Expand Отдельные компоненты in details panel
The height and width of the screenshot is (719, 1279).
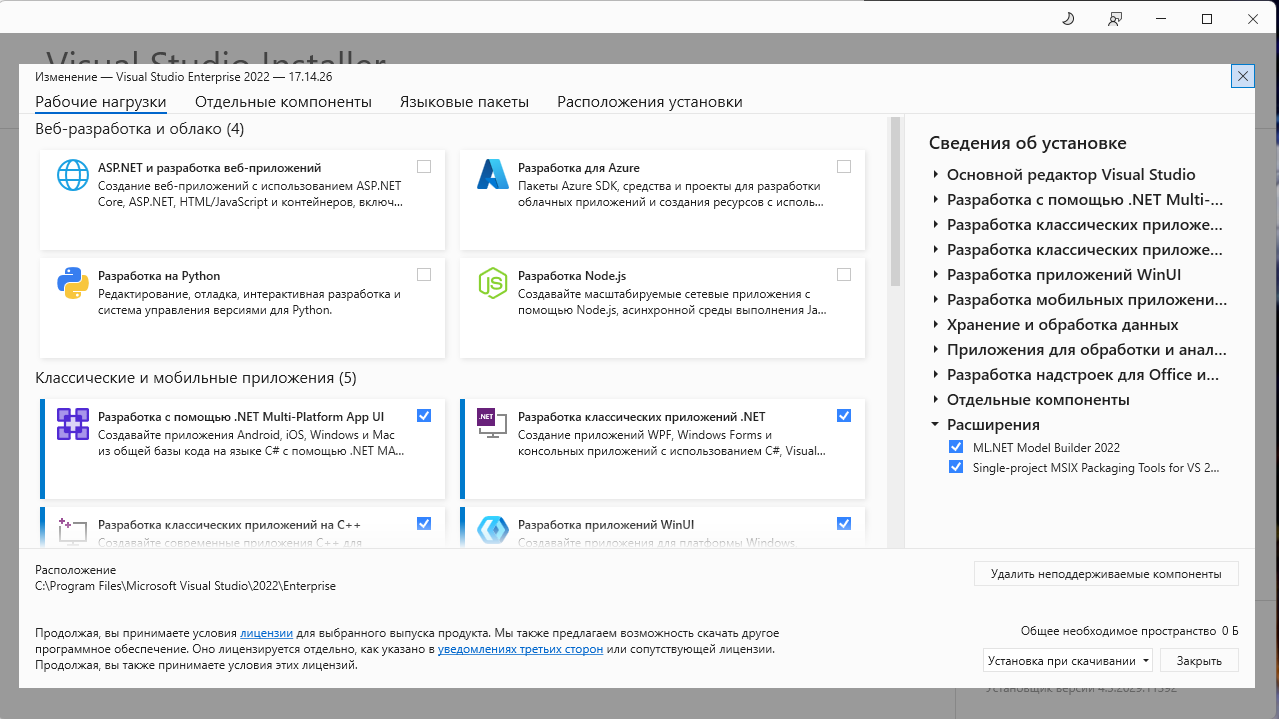(x=935, y=400)
